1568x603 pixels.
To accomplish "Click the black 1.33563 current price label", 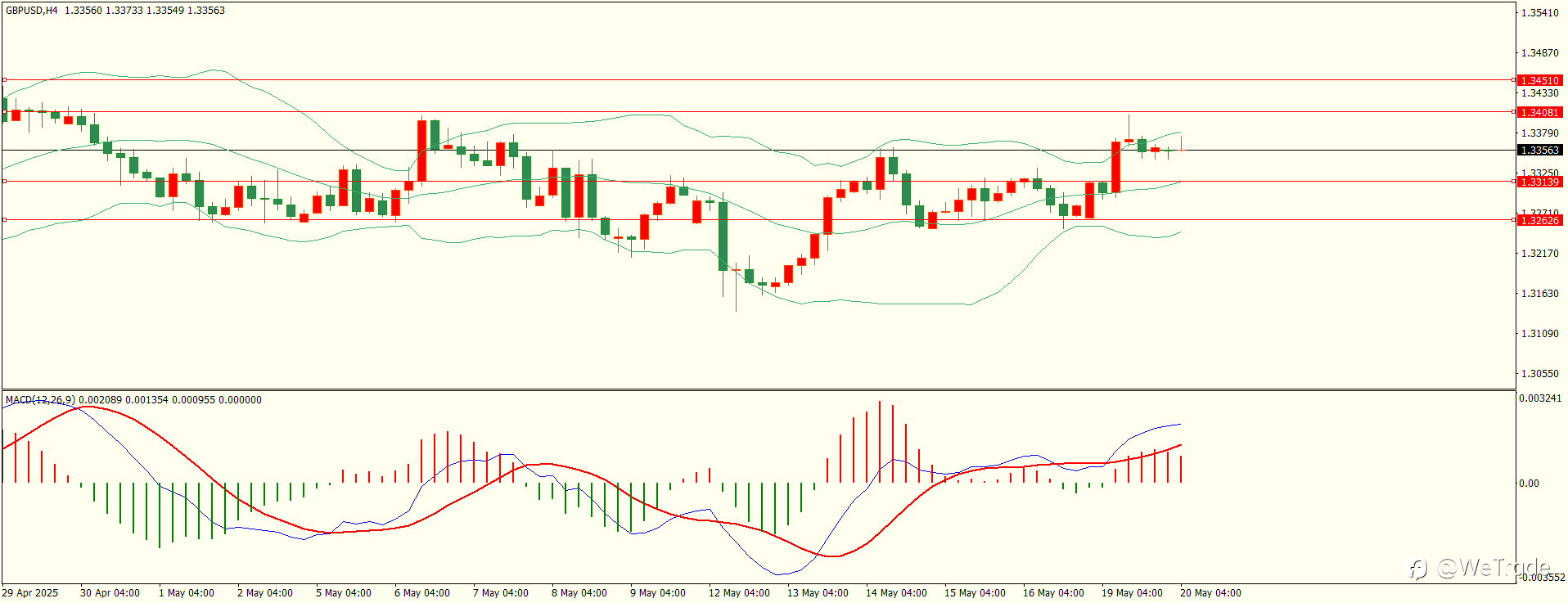I will (x=1539, y=150).
